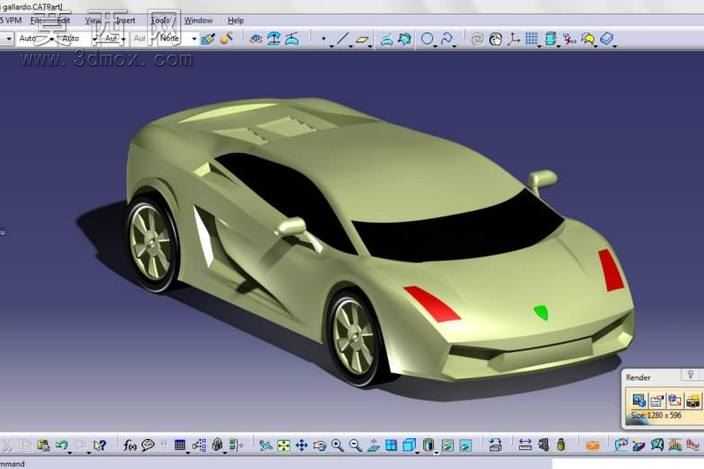The image size is (704, 469).
Task: Expand the None line-type dropdown
Action: tap(194, 39)
